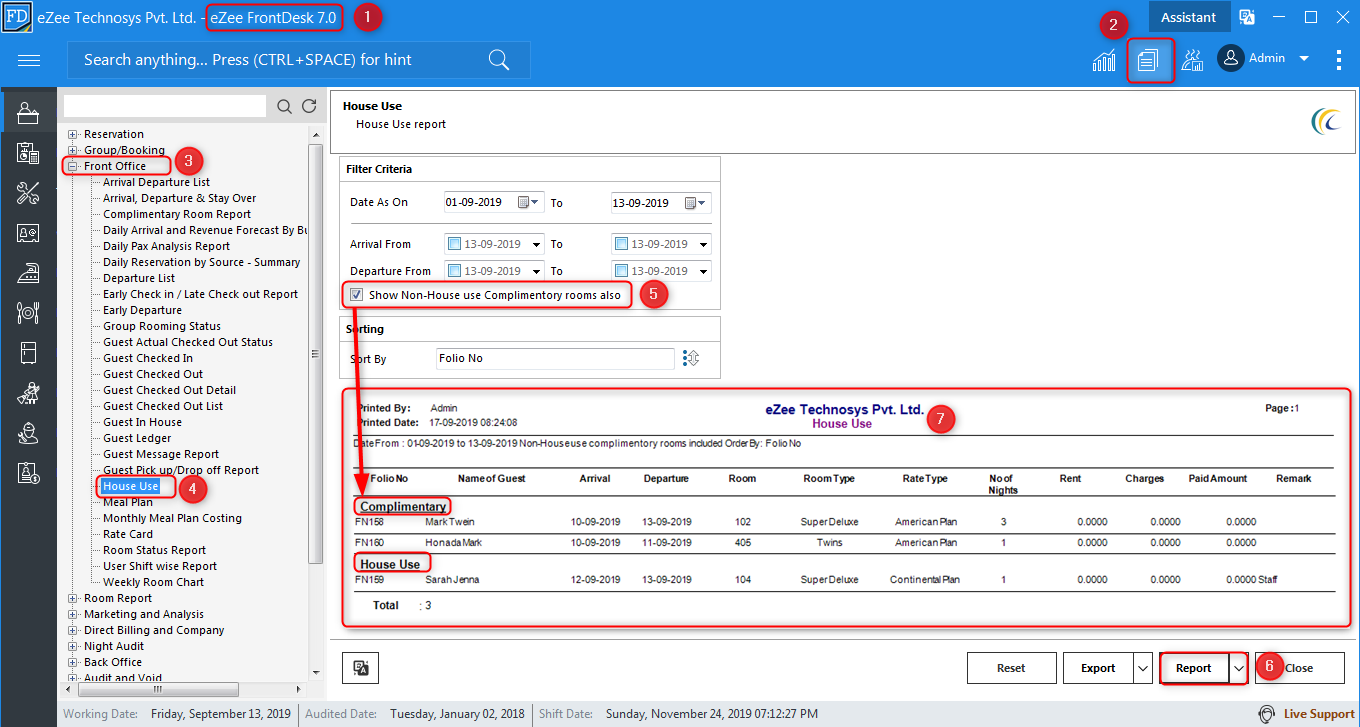Screen dimensions: 1360x727
Task: Click the Live Support link
Action: [x=1319, y=714]
